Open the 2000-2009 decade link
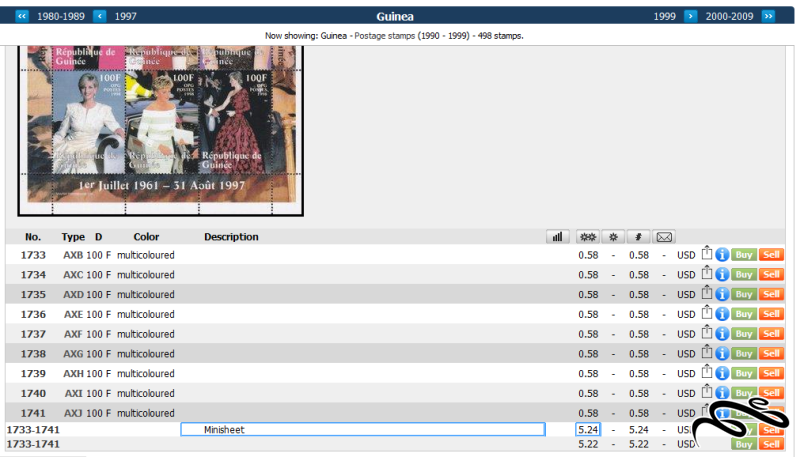This screenshot has height=457, width=800. (729, 16)
